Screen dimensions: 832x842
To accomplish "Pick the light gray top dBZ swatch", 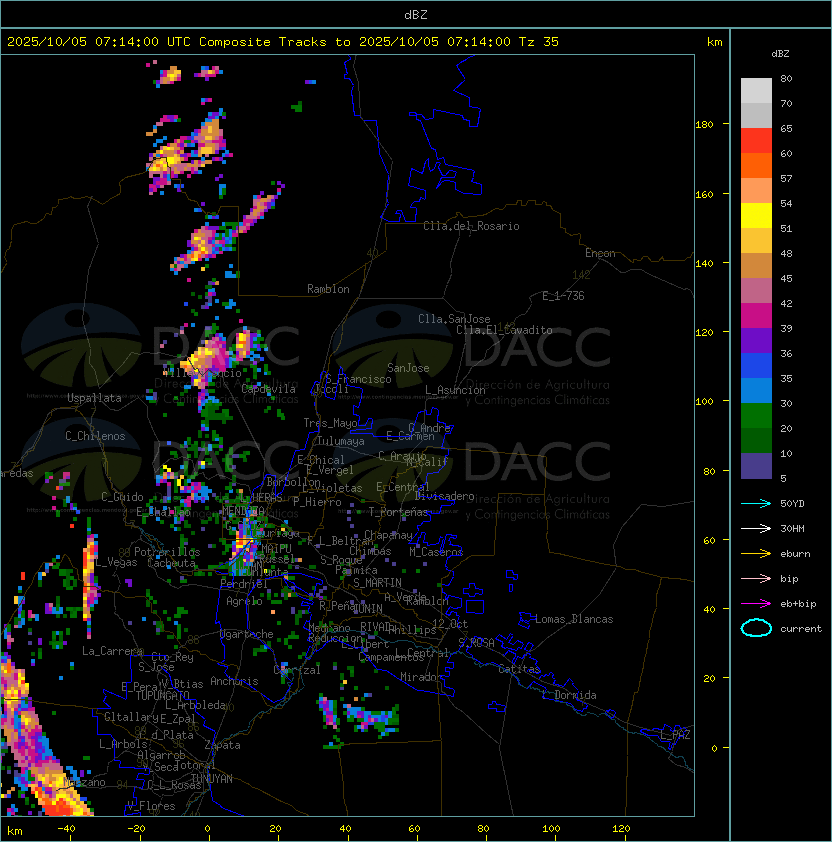I will pos(756,91).
